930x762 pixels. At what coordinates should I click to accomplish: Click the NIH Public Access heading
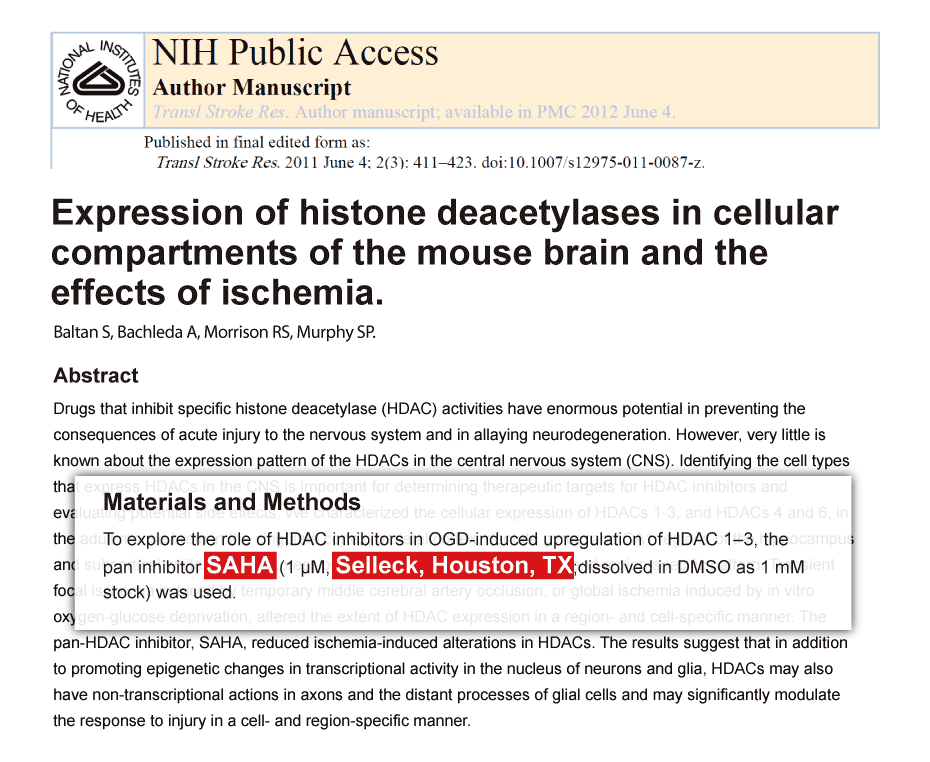(295, 53)
